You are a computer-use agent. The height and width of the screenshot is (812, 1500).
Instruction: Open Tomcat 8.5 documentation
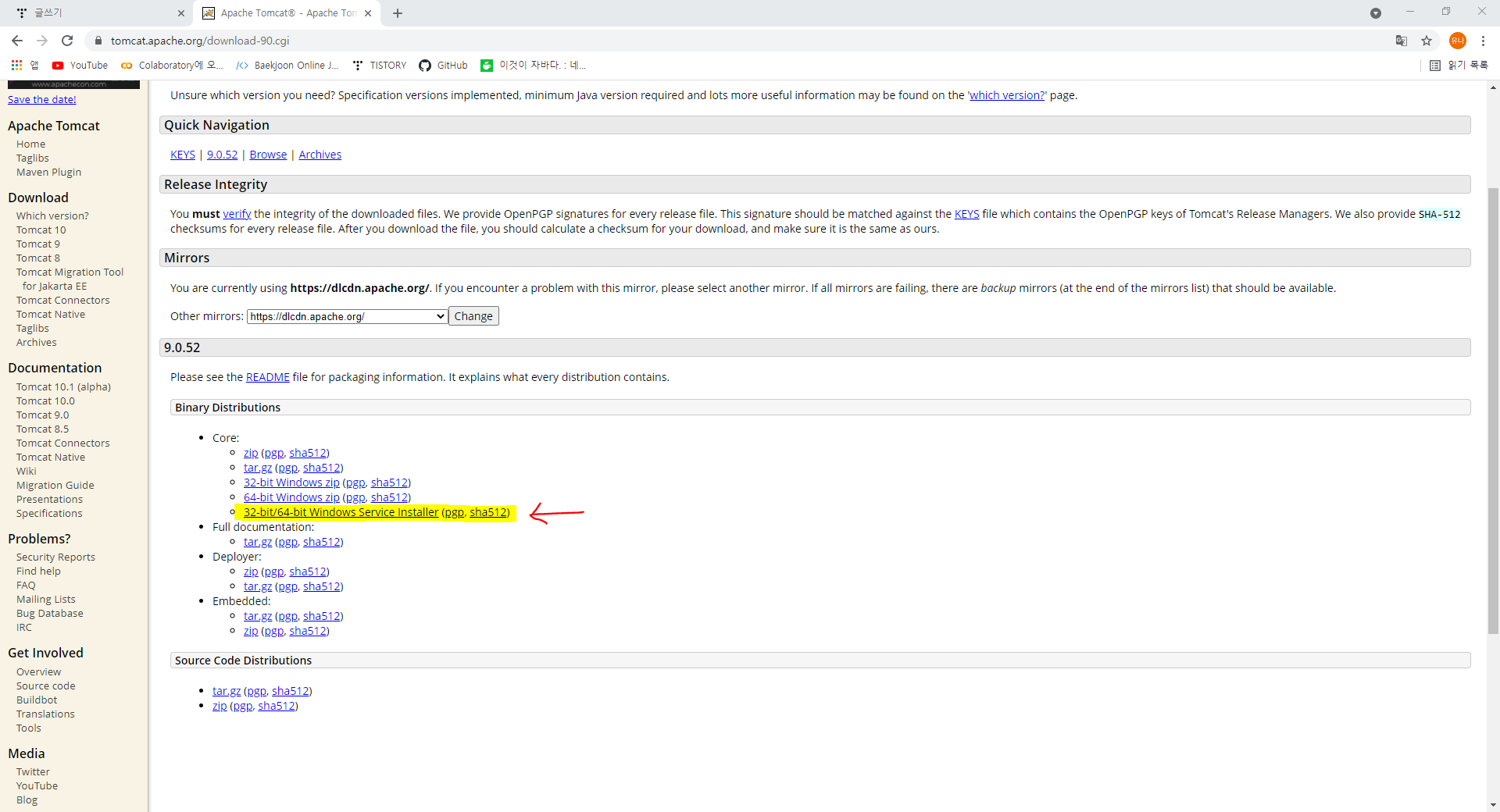tap(42, 429)
